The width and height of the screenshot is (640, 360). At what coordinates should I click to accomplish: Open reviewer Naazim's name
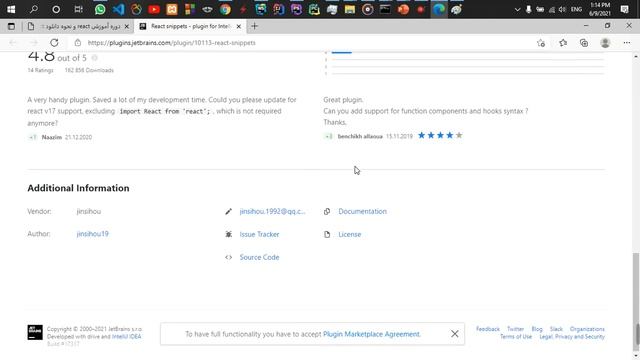[x=51, y=137]
